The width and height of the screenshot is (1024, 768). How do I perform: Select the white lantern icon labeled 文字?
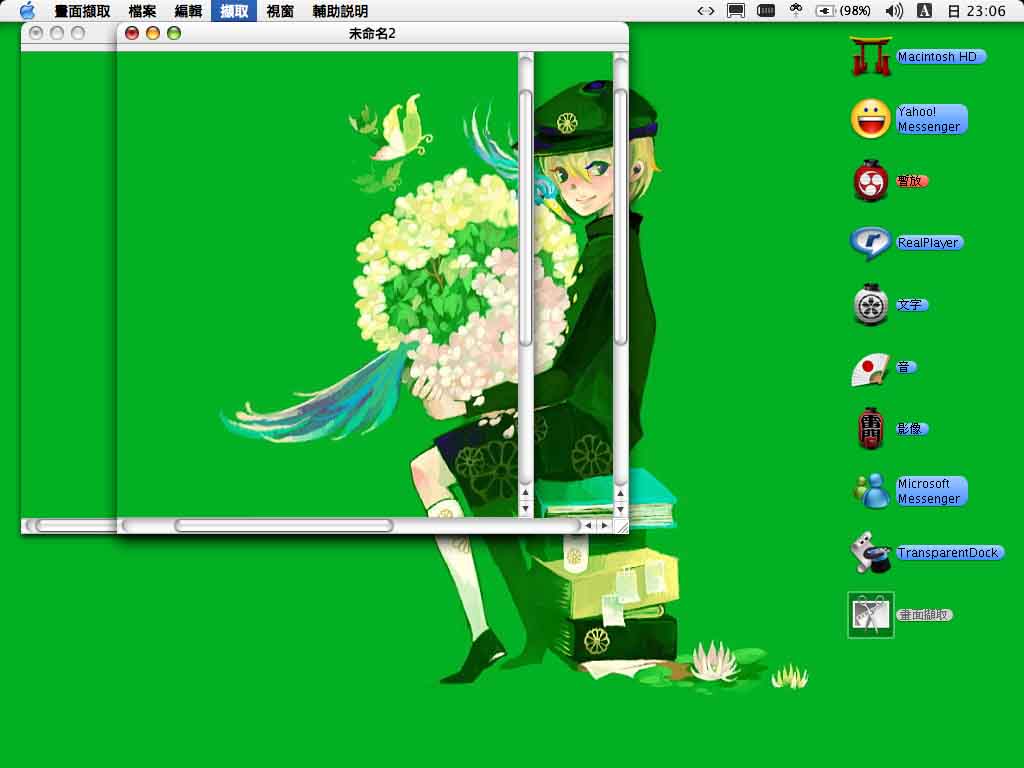point(871,304)
